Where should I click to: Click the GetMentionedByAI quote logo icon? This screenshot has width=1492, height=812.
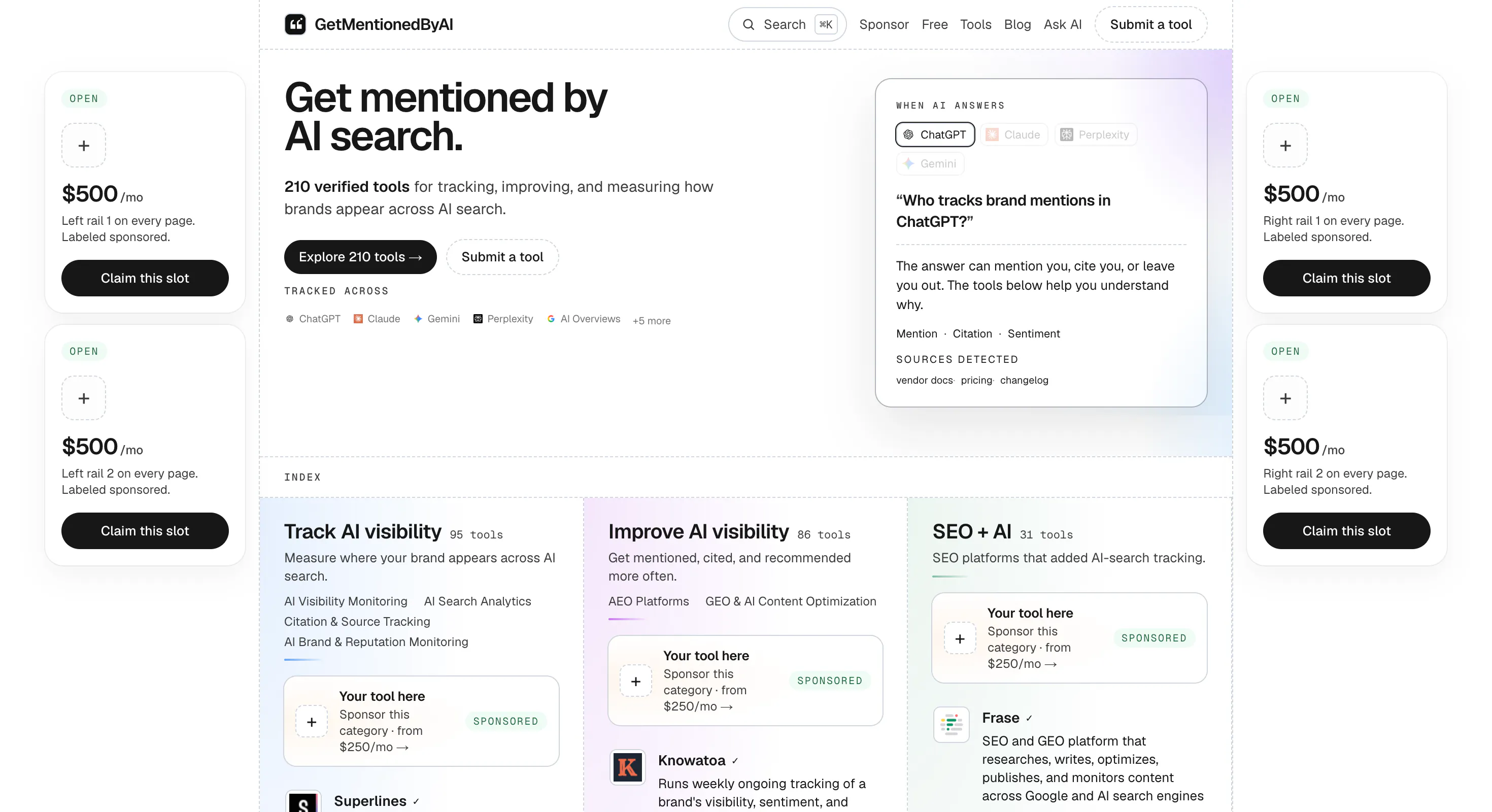point(295,24)
